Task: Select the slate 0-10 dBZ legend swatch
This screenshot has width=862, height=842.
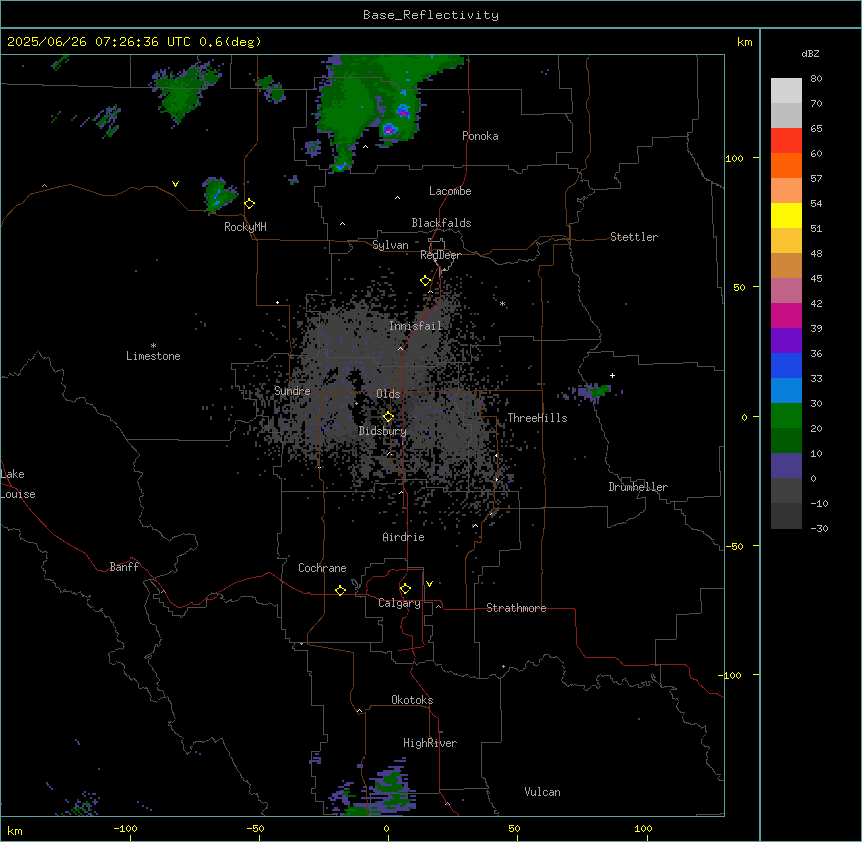Action: (786, 466)
